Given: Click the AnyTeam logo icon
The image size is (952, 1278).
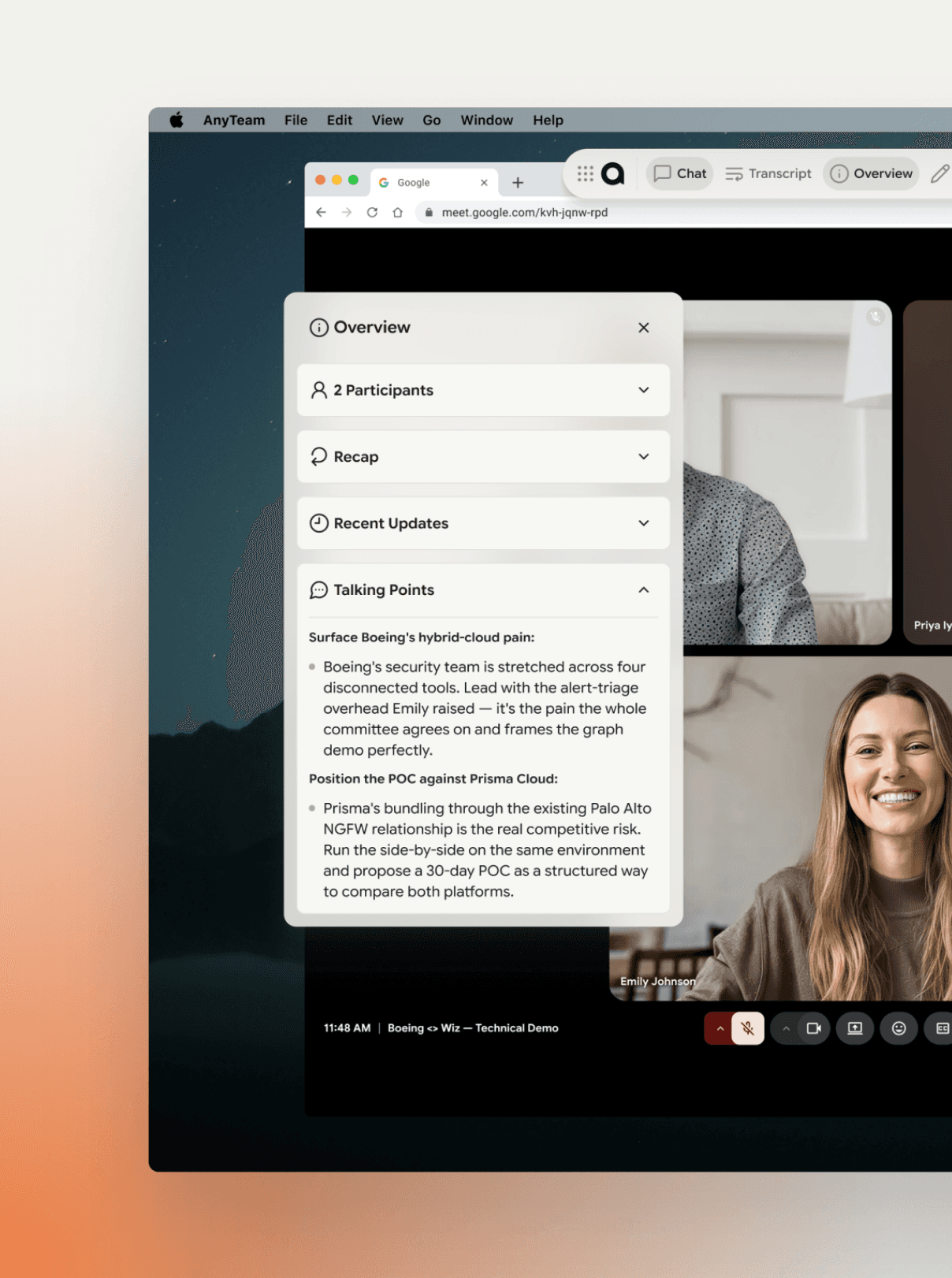Looking at the screenshot, I should point(613,173).
